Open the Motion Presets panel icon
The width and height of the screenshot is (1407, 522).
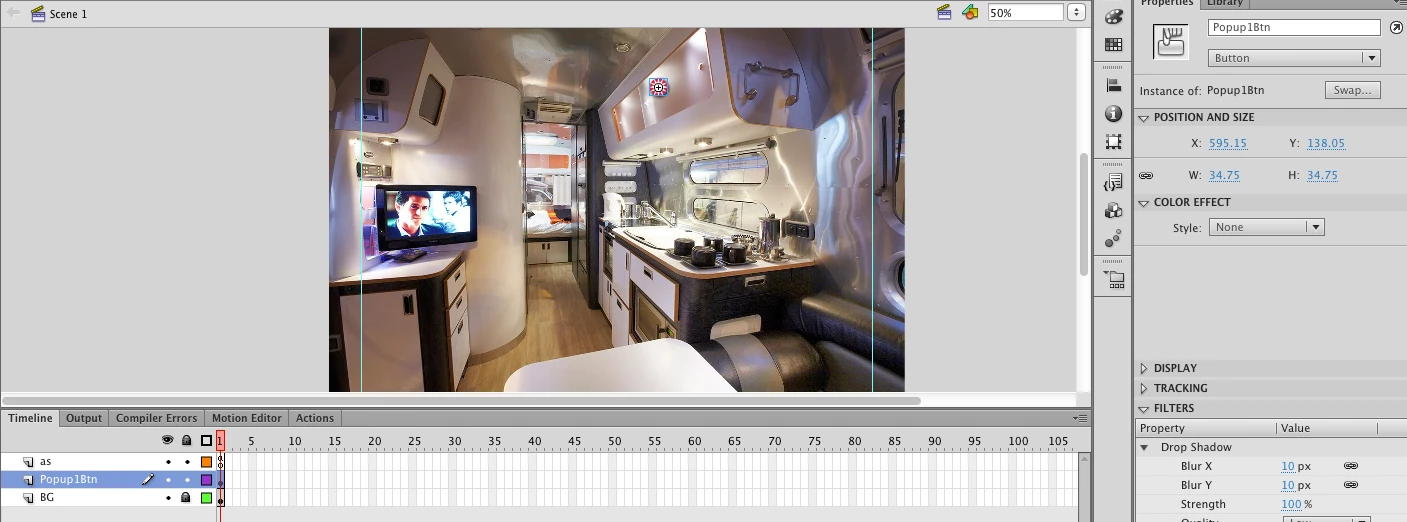click(x=1113, y=239)
